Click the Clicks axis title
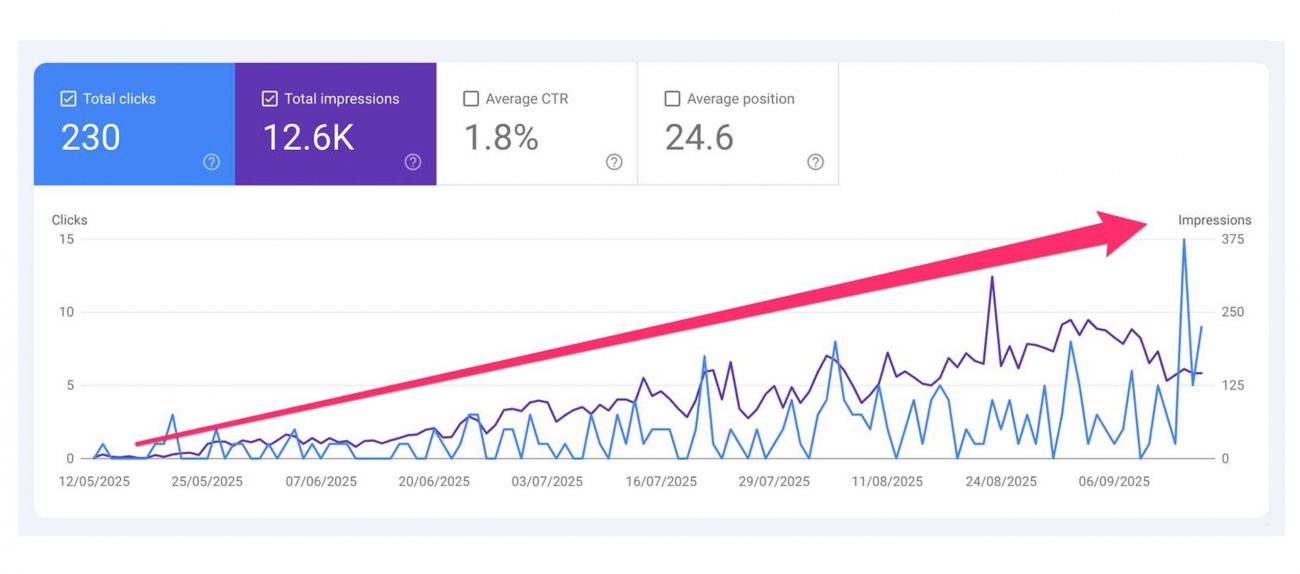This screenshot has height=574, width=1300. tap(69, 220)
